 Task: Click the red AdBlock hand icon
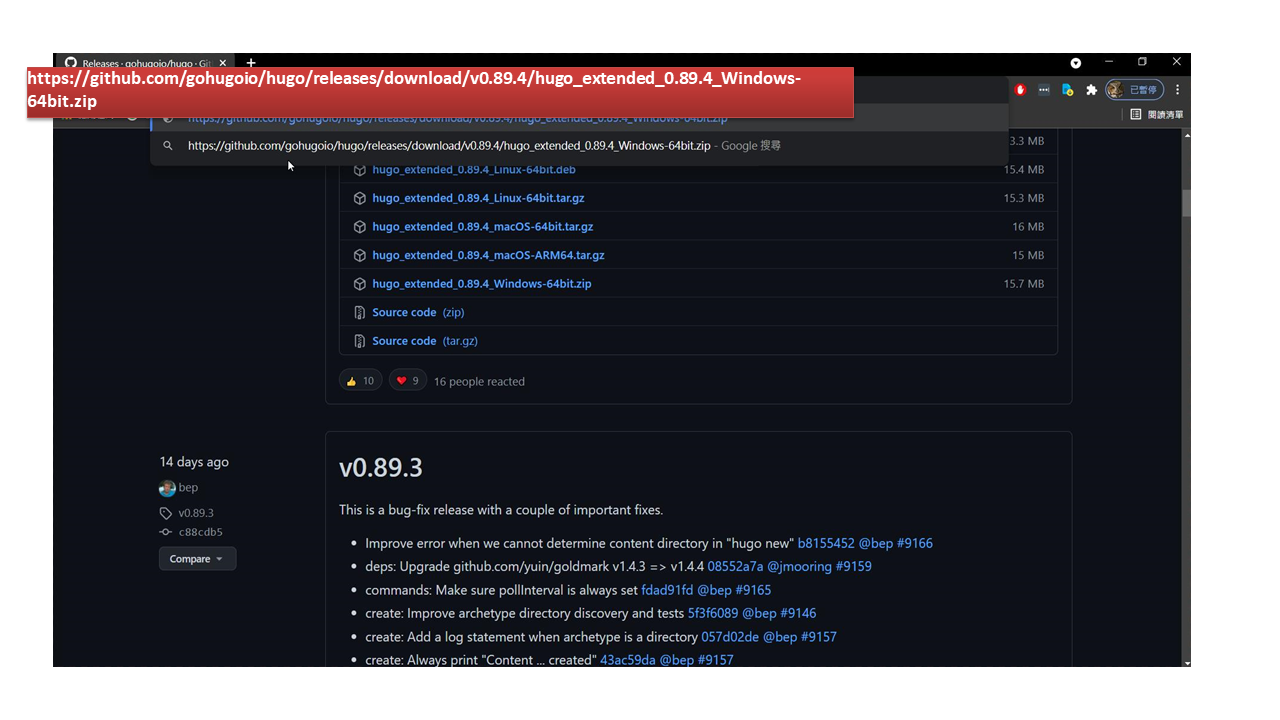coord(1020,90)
